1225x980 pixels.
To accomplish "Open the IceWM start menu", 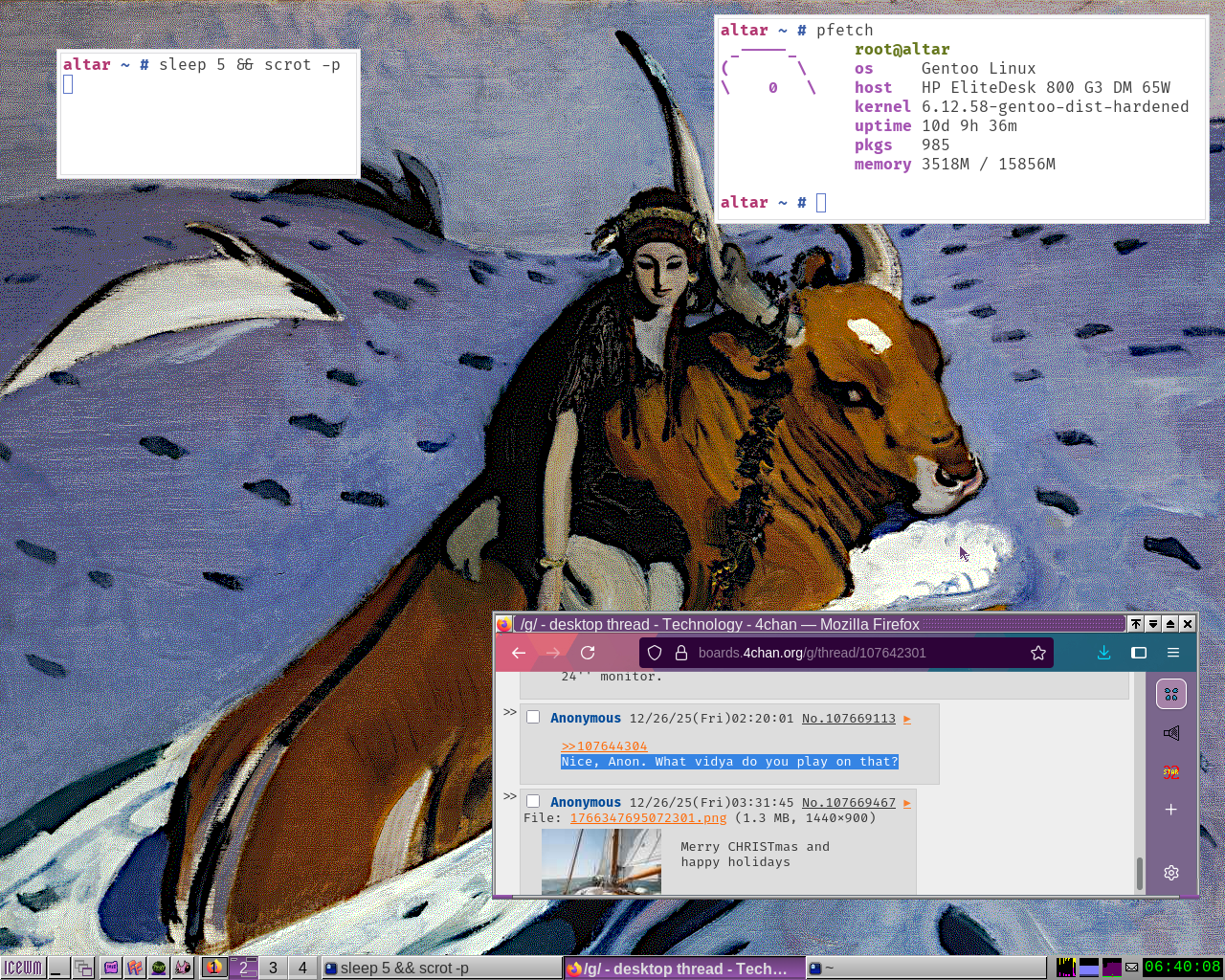I will 23,968.
